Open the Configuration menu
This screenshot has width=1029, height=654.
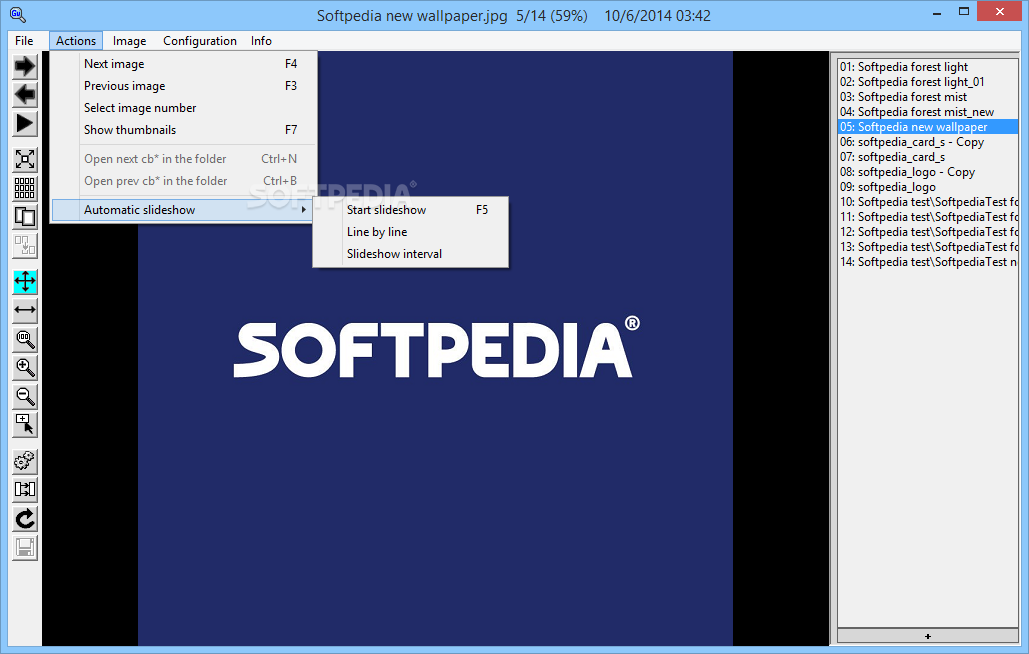click(200, 41)
